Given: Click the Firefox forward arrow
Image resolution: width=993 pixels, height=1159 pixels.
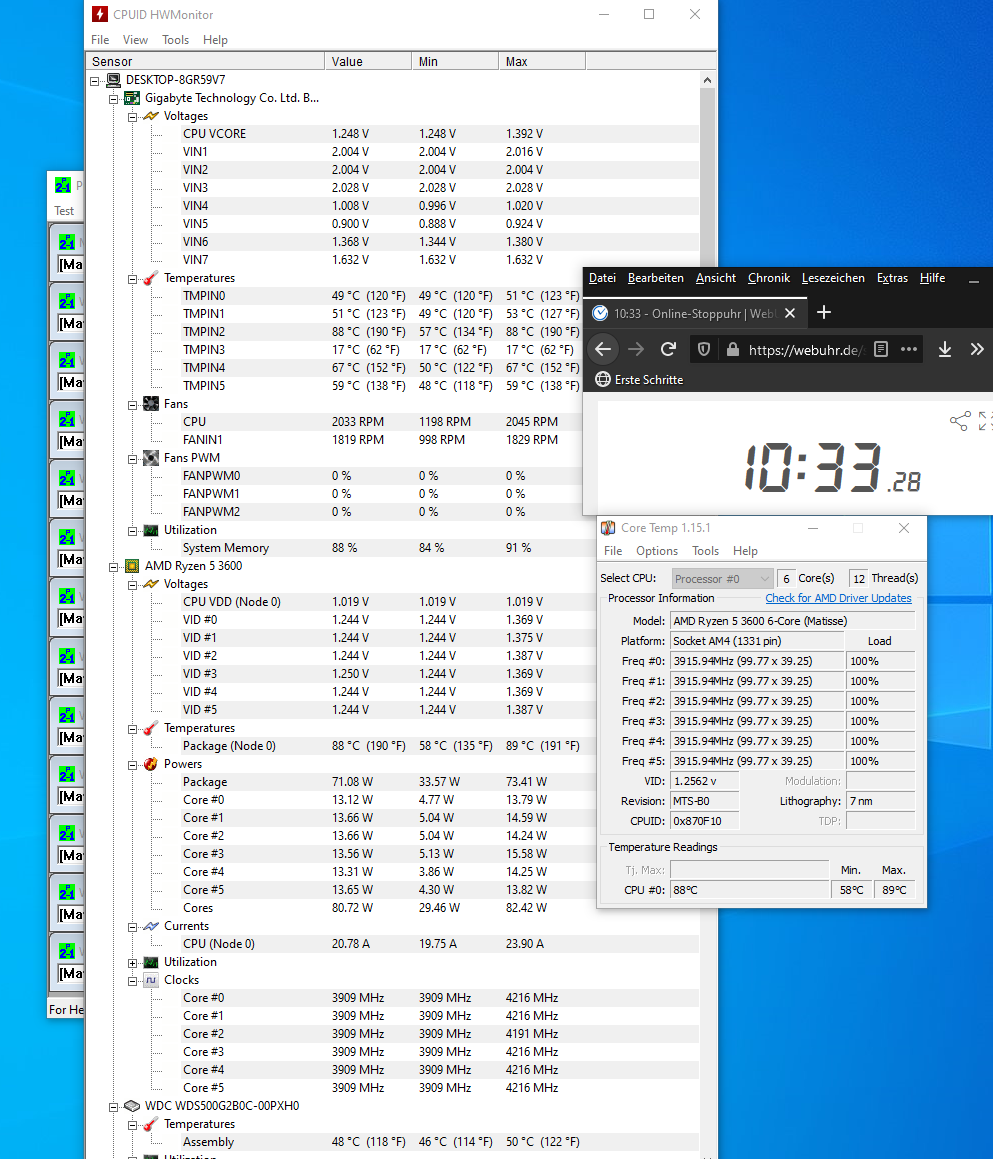Looking at the screenshot, I should coord(636,350).
